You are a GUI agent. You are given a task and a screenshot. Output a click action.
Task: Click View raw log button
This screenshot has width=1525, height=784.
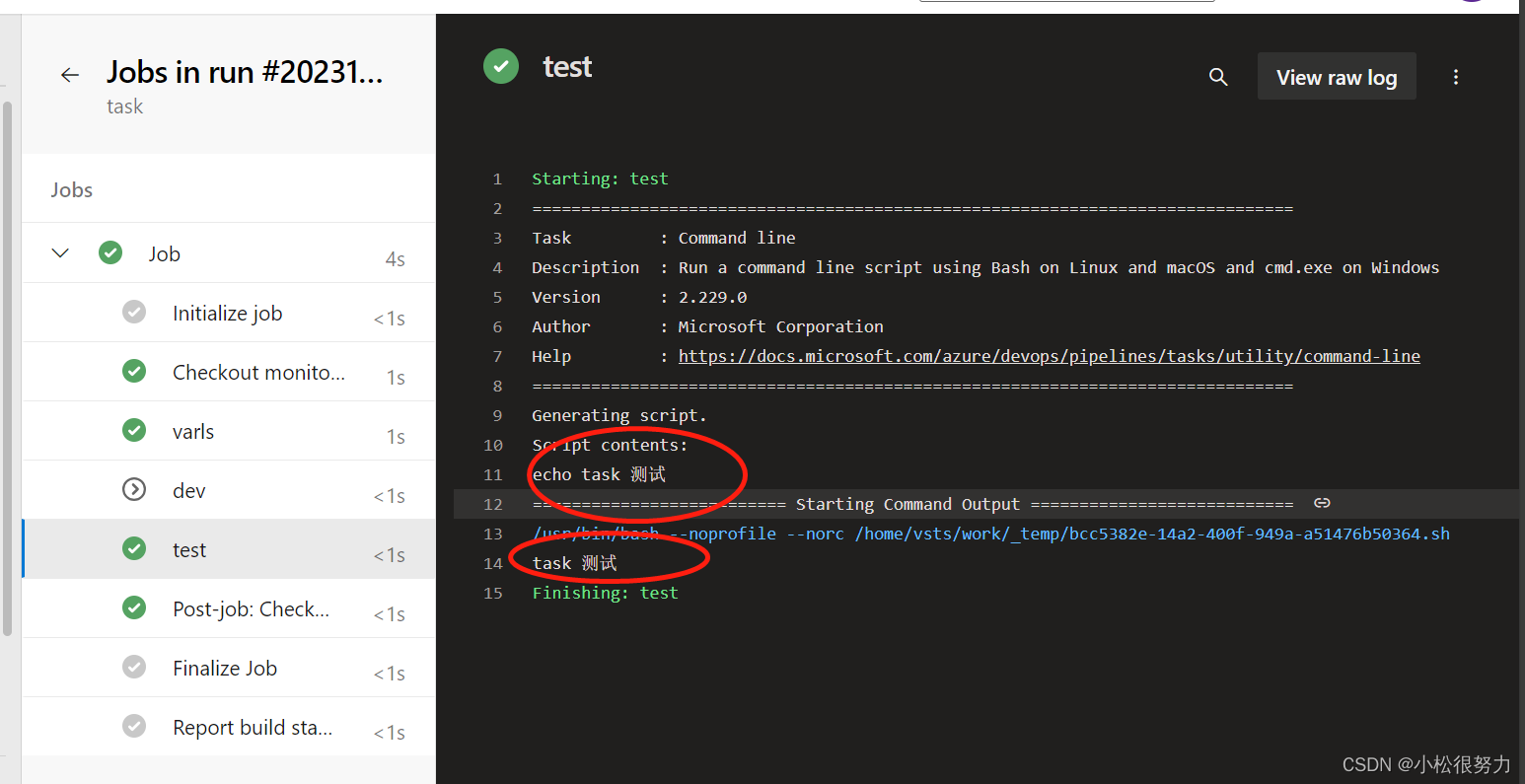[1337, 77]
